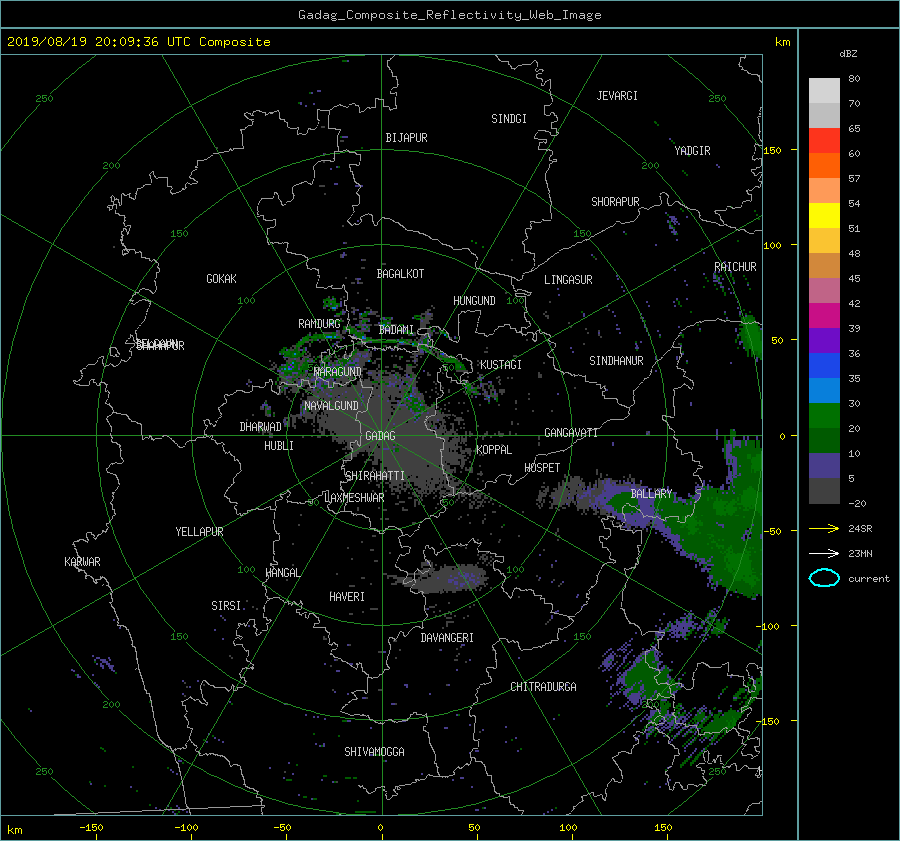Click the HAVERI city label
This screenshot has width=900, height=841.
click(x=347, y=597)
